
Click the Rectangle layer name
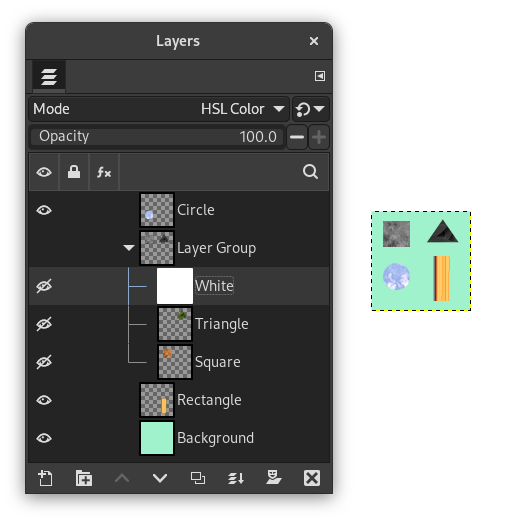point(209,400)
